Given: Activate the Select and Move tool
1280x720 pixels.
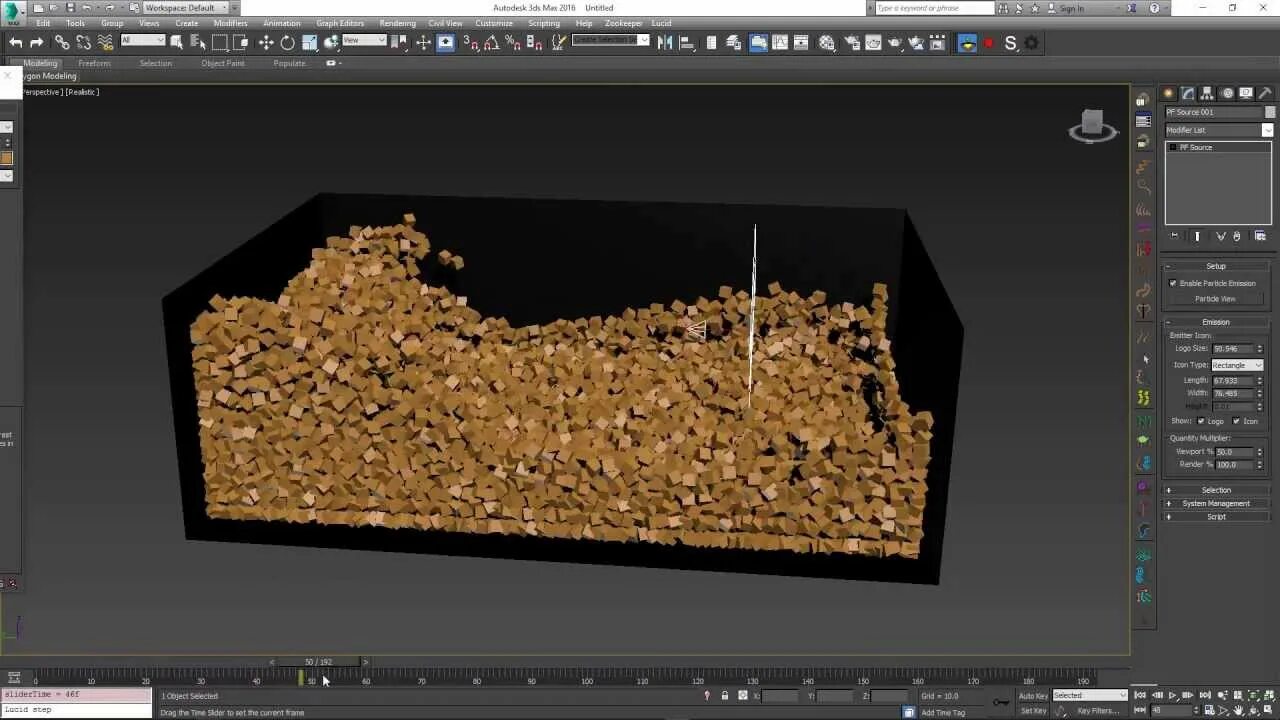Looking at the screenshot, I should (x=266, y=42).
